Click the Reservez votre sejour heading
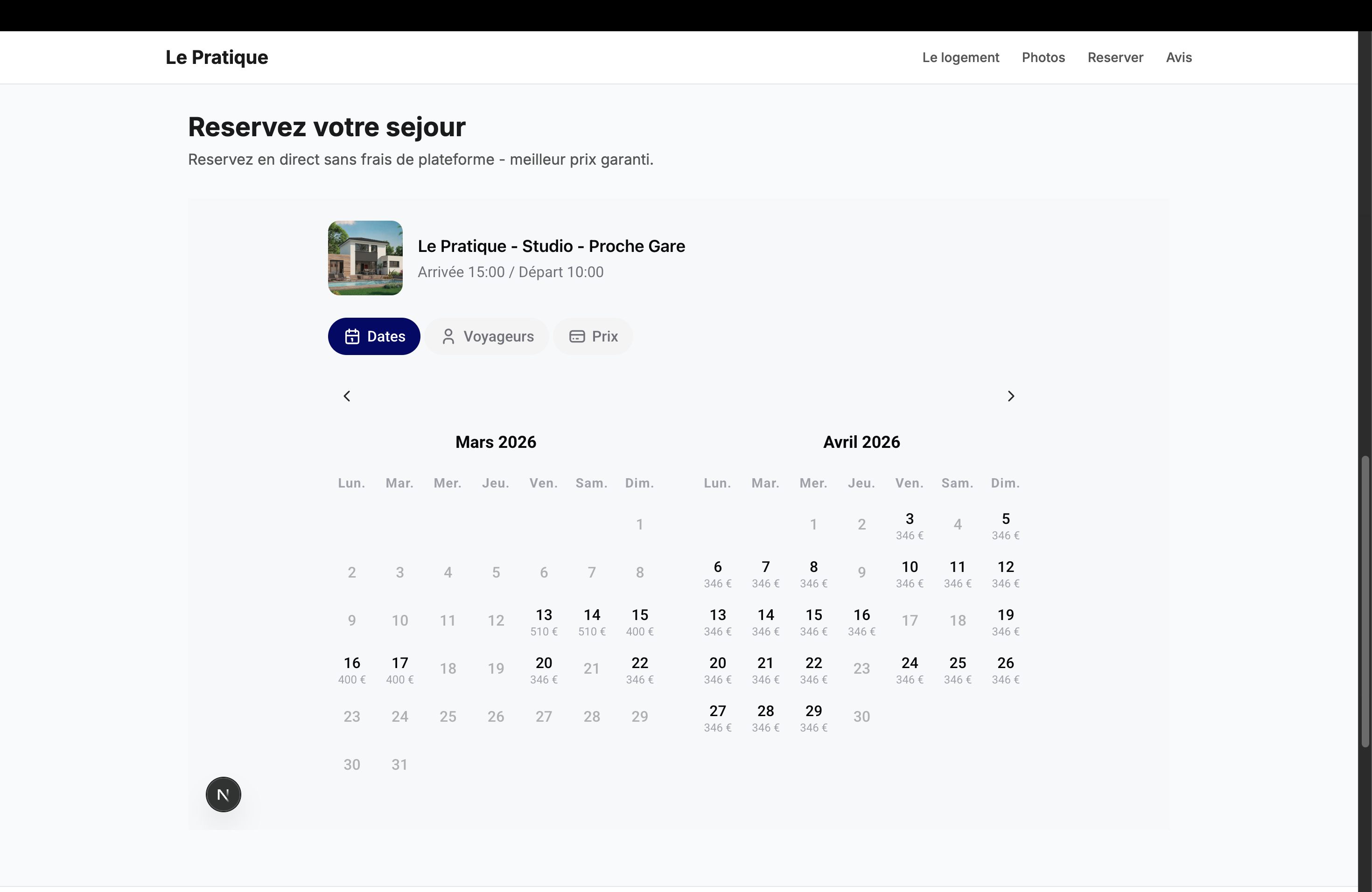 (327, 127)
